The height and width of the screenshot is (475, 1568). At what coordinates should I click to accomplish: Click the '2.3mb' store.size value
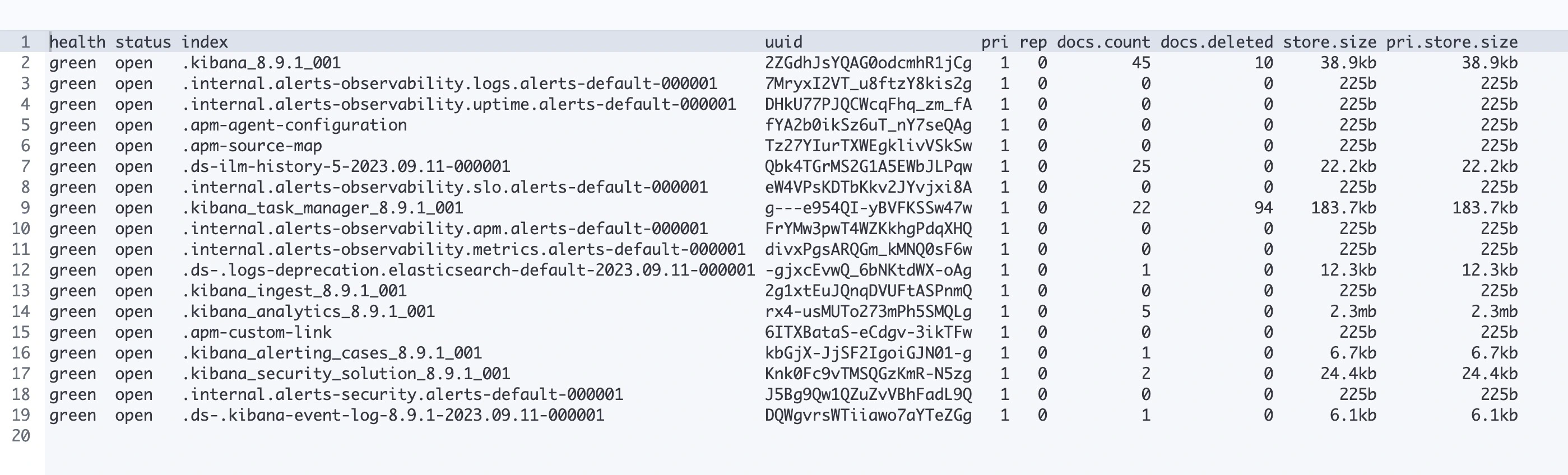(x=1353, y=311)
